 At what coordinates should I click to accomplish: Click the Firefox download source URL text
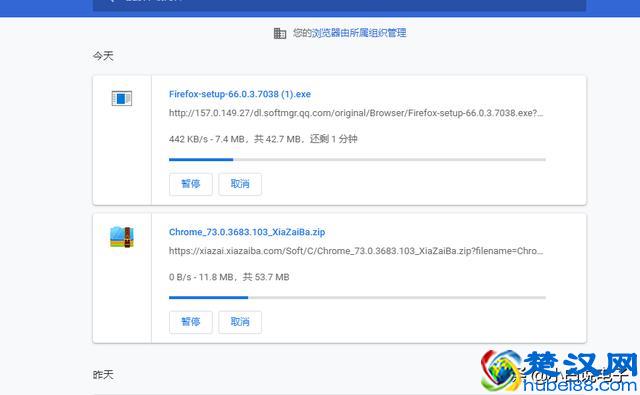click(x=356, y=113)
